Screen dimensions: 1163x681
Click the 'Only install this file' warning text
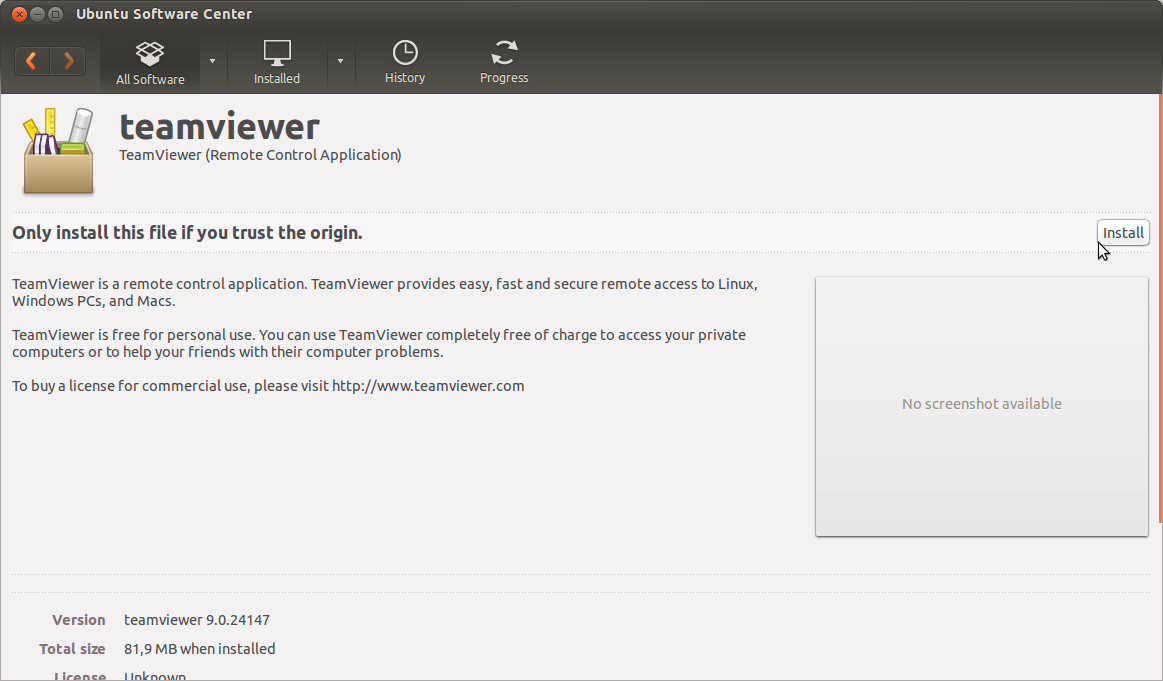pyautogui.click(x=187, y=232)
